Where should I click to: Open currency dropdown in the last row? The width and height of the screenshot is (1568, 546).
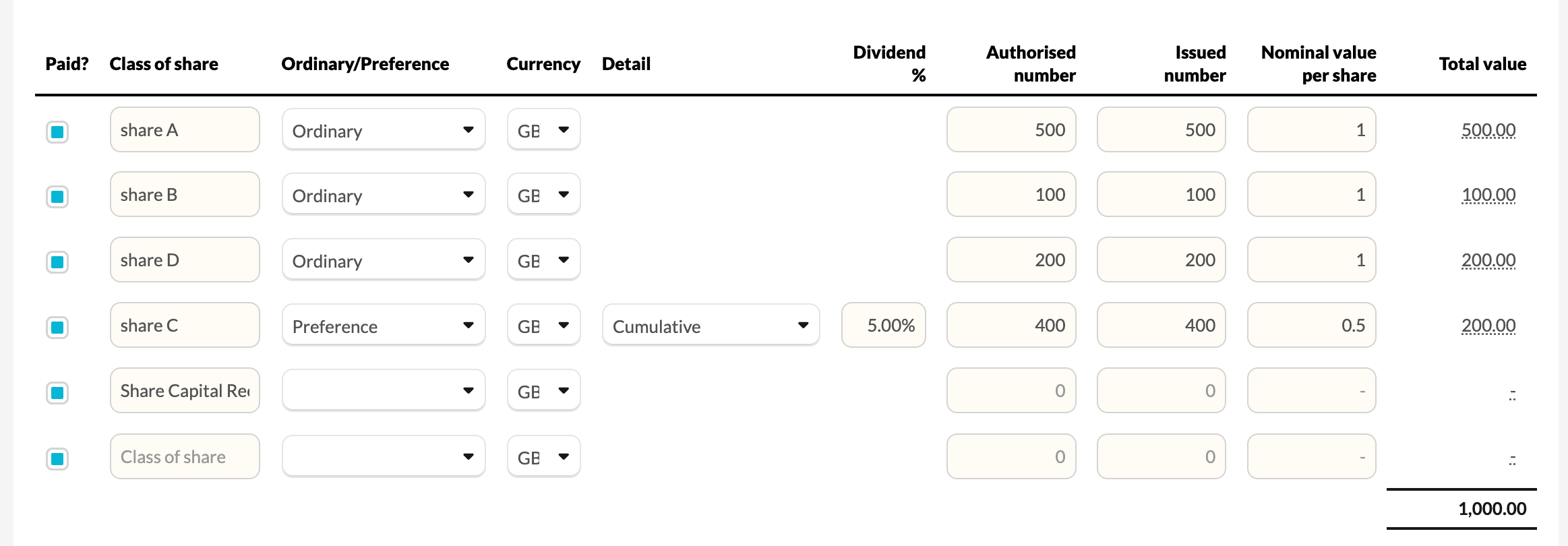[x=543, y=456]
